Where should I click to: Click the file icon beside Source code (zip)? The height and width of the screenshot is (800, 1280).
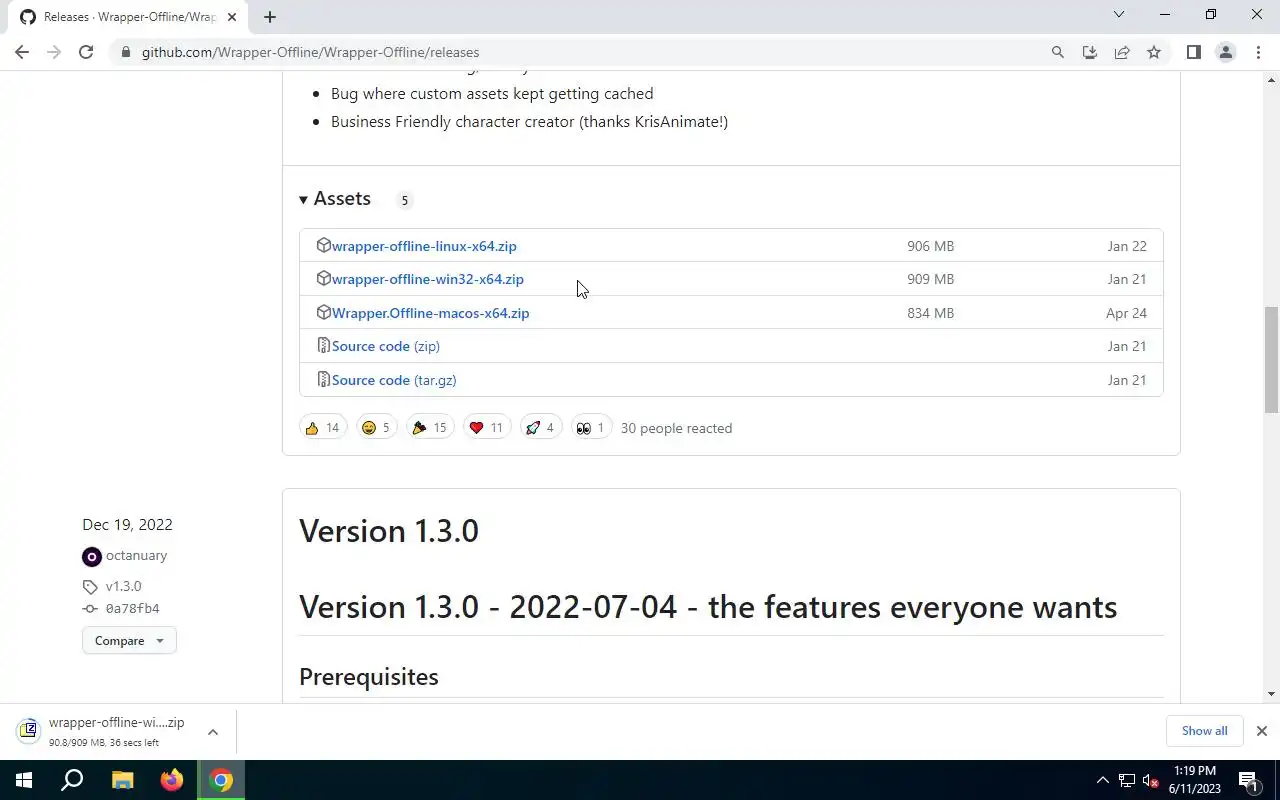323,345
